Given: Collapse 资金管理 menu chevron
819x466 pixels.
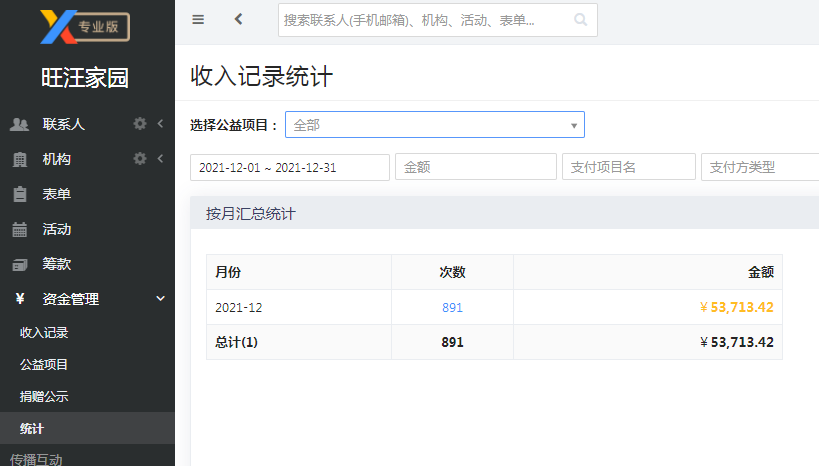Looking at the screenshot, I should (x=160, y=298).
